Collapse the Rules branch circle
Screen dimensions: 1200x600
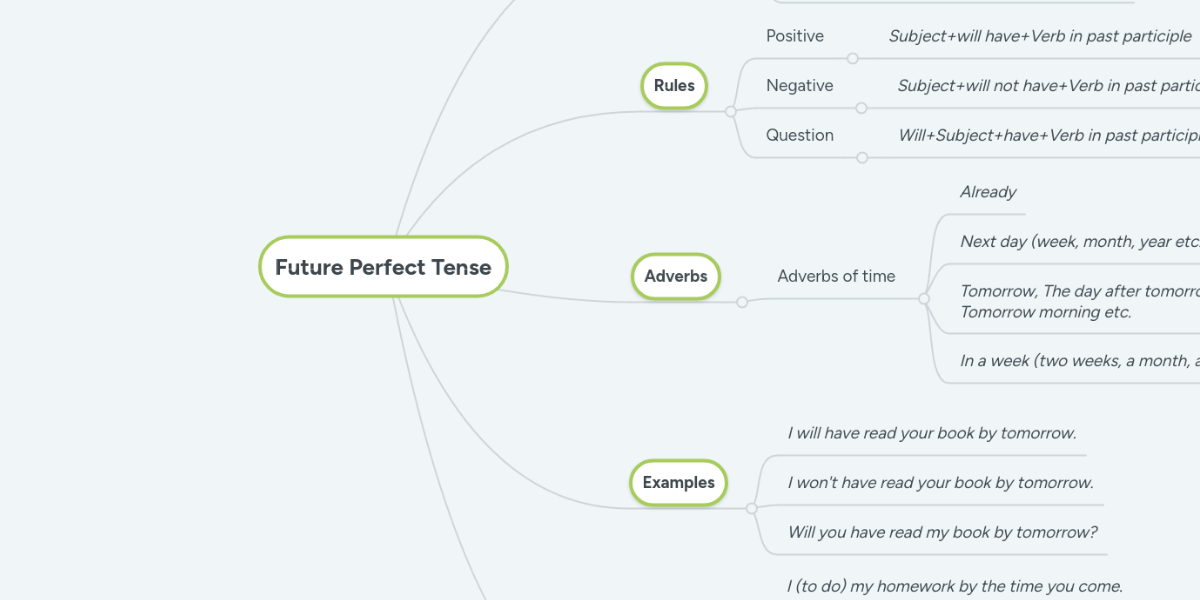[x=731, y=111]
